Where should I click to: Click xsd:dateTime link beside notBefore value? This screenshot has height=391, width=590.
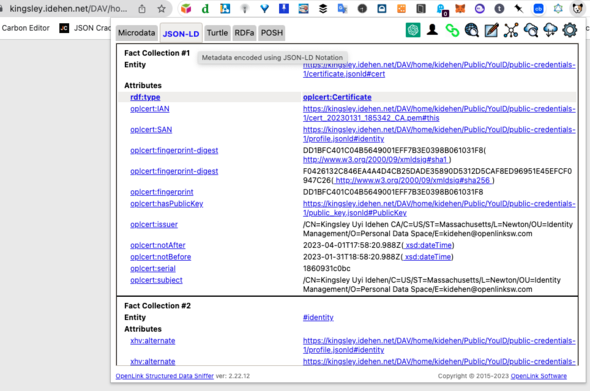pos(427,257)
